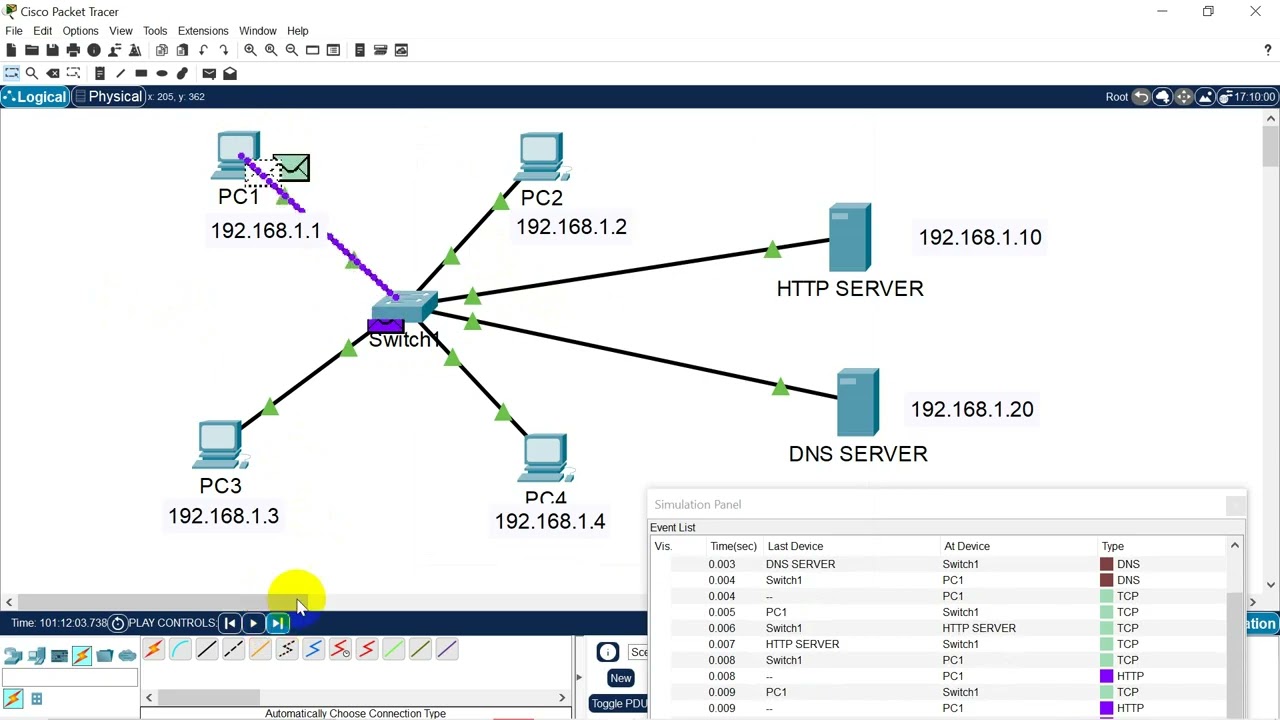Choose the Draw Rectangle tool
The height and width of the screenshot is (720, 1280).
click(141, 73)
